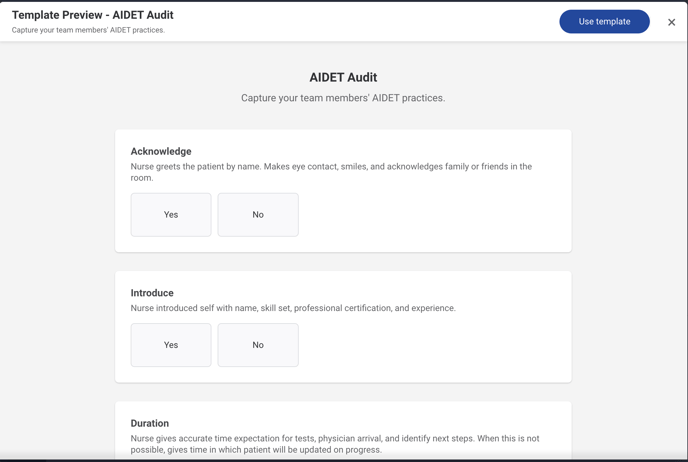Choose No under the Introduce question
This screenshot has height=462, width=688.
point(258,345)
